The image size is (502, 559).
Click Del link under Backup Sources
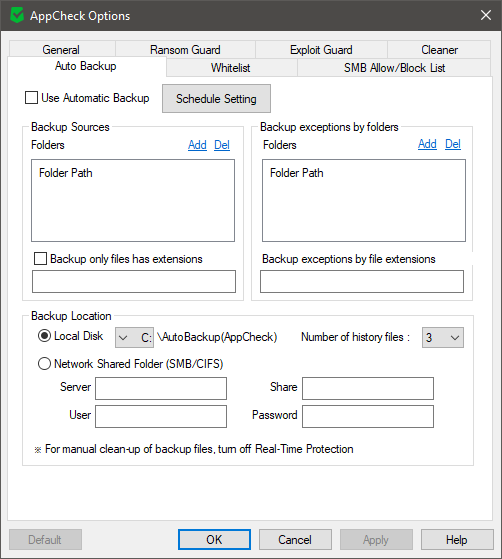click(222, 145)
